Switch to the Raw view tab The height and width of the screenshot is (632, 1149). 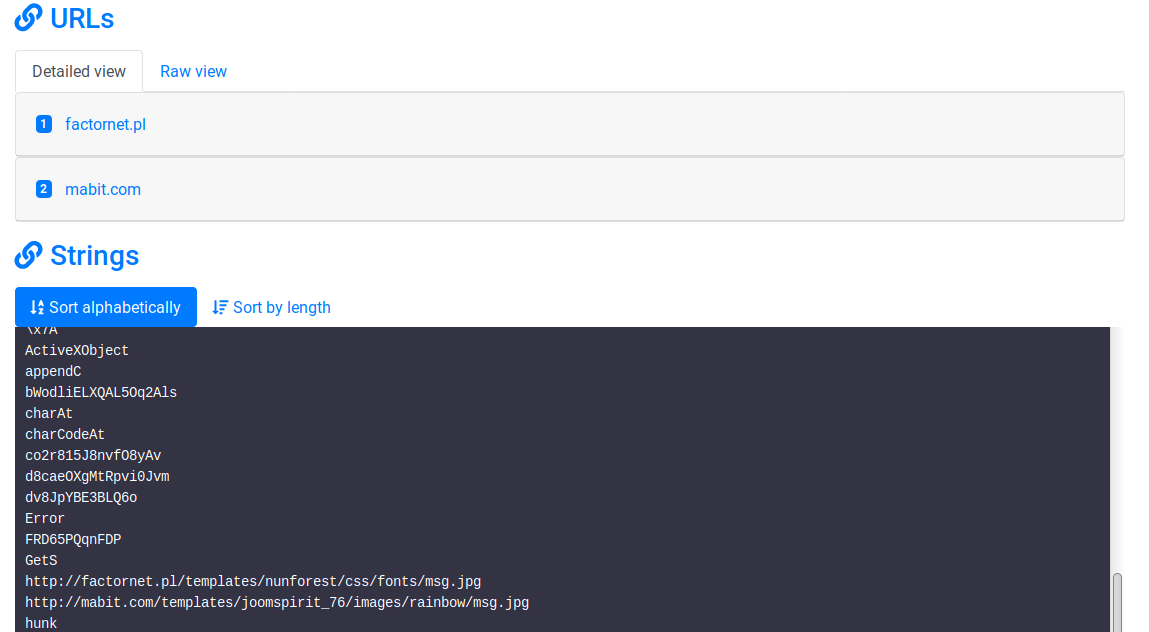(x=193, y=71)
